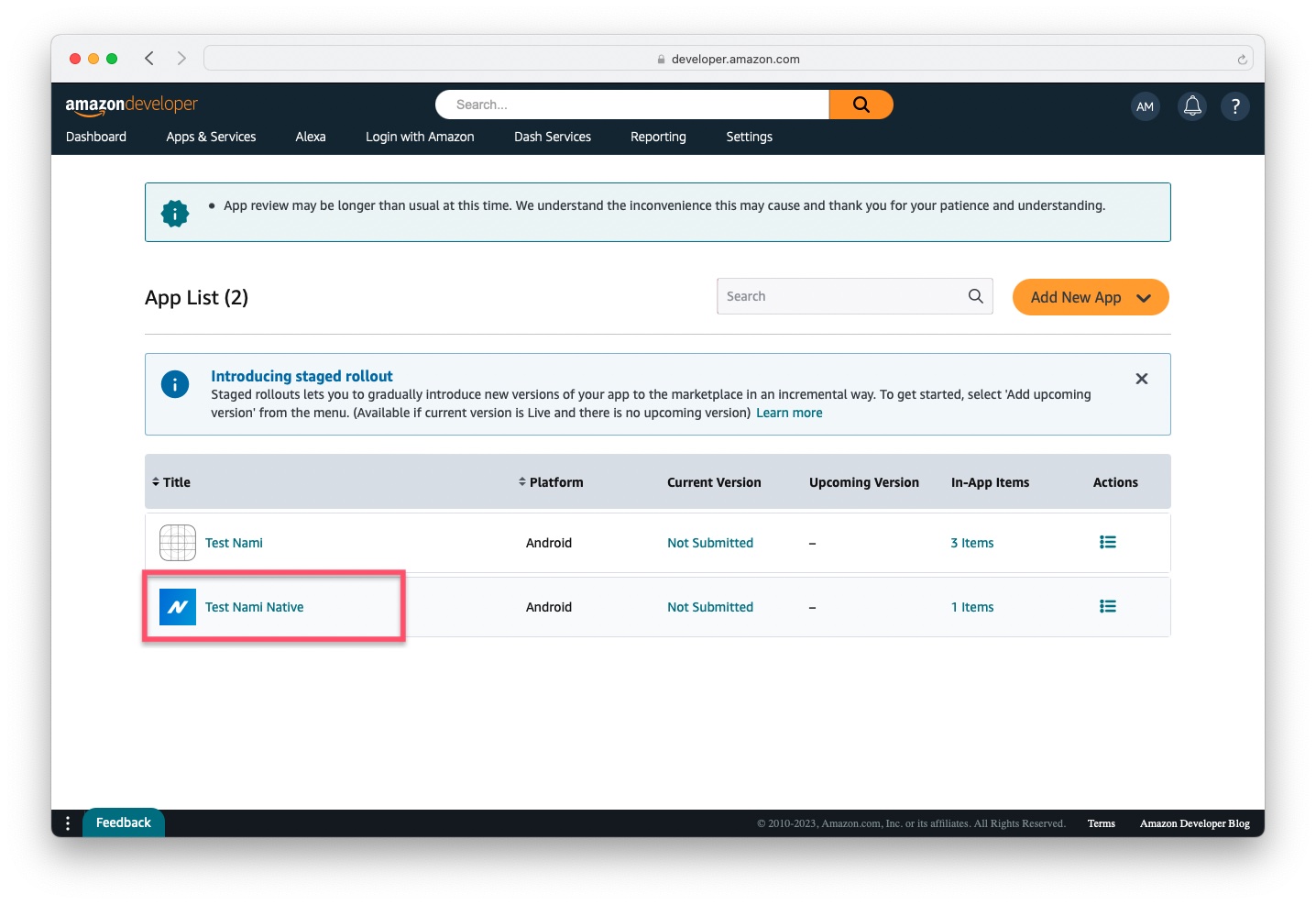Screen dimensions: 1316x905
Task: Open the Reporting menu item
Action: point(658,137)
